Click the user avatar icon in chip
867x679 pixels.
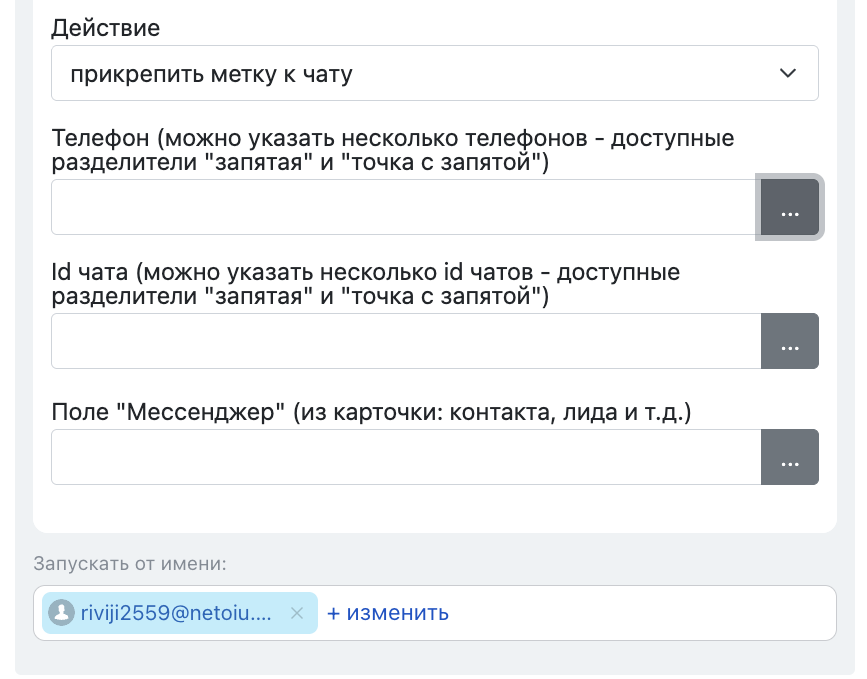pyautogui.click(x=62, y=613)
